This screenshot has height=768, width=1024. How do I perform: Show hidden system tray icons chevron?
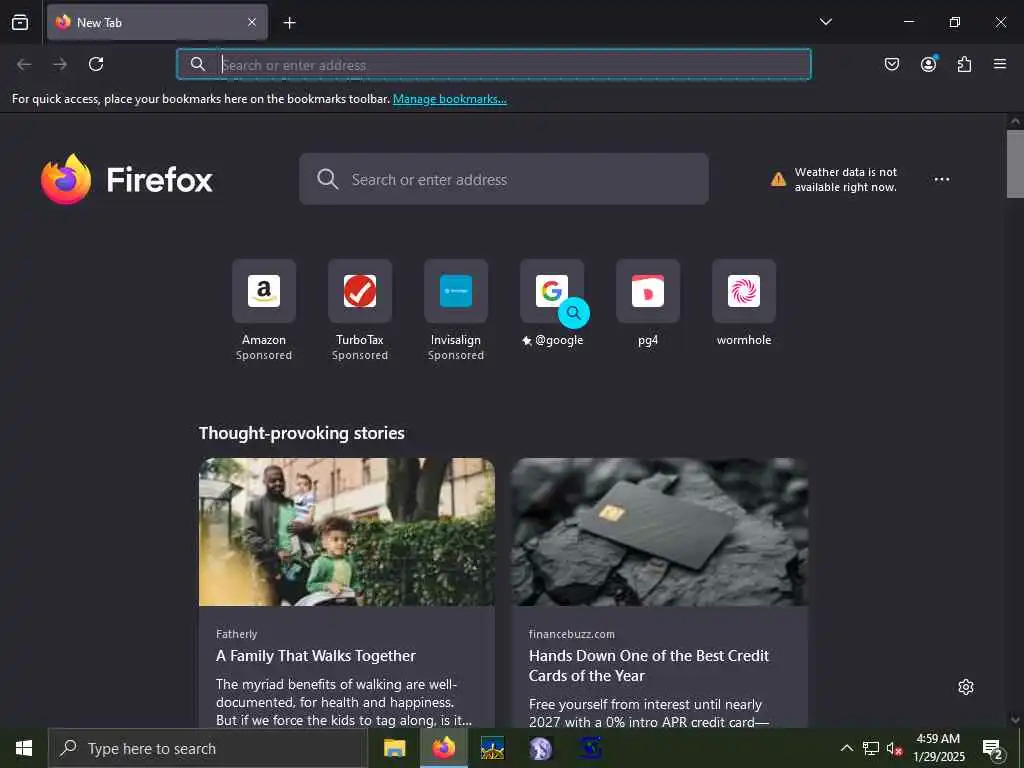[x=846, y=748]
